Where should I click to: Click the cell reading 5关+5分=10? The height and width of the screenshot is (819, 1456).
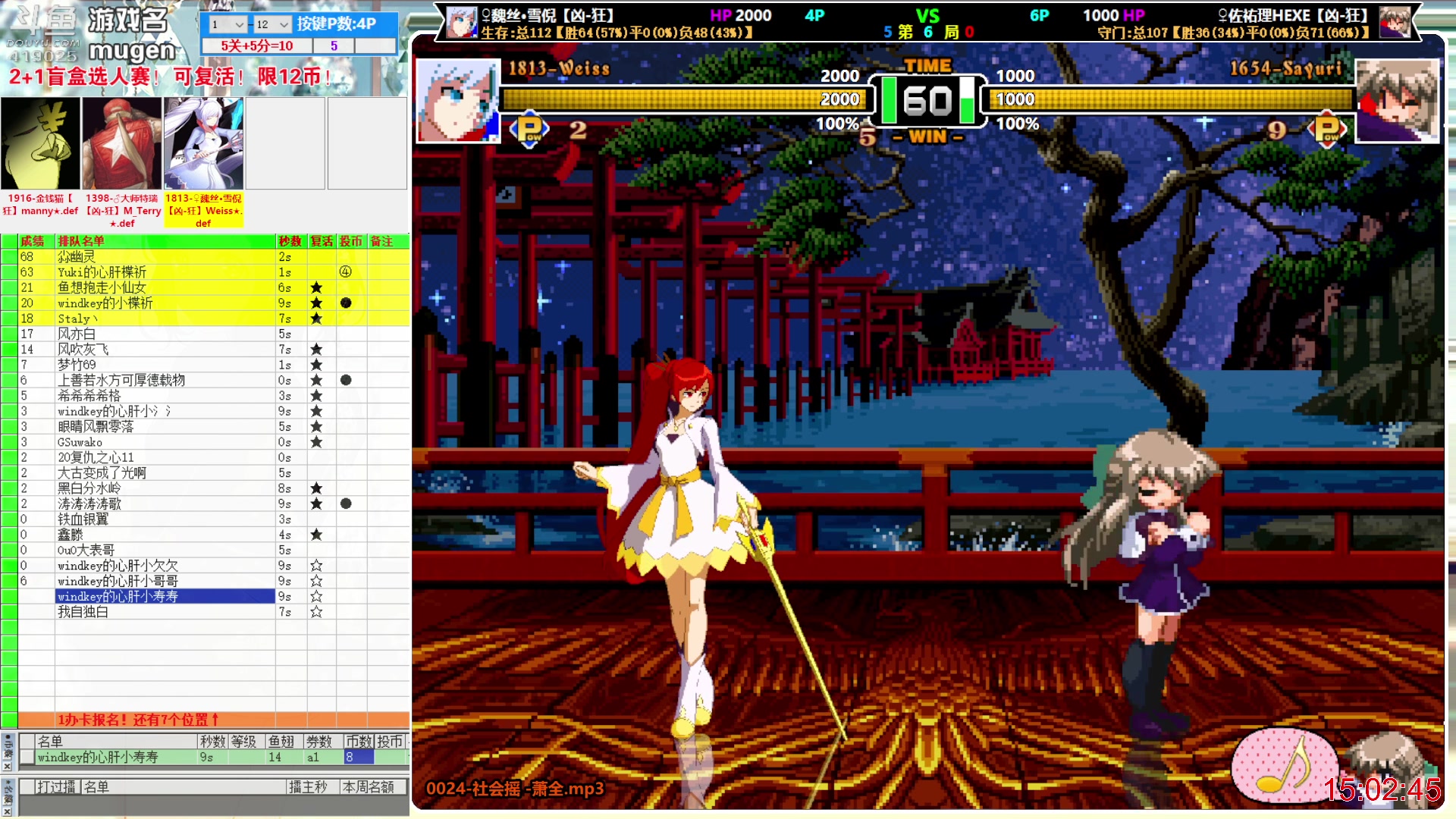tap(257, 45)
